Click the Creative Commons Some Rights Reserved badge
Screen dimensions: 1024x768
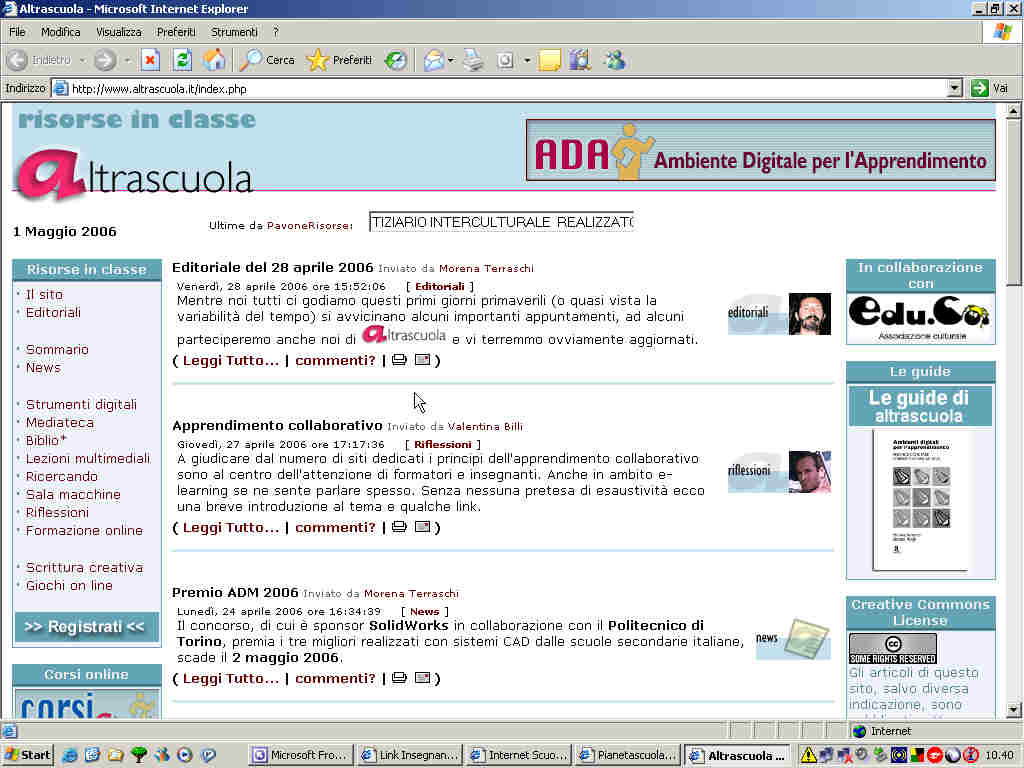(x=892, y=648)
